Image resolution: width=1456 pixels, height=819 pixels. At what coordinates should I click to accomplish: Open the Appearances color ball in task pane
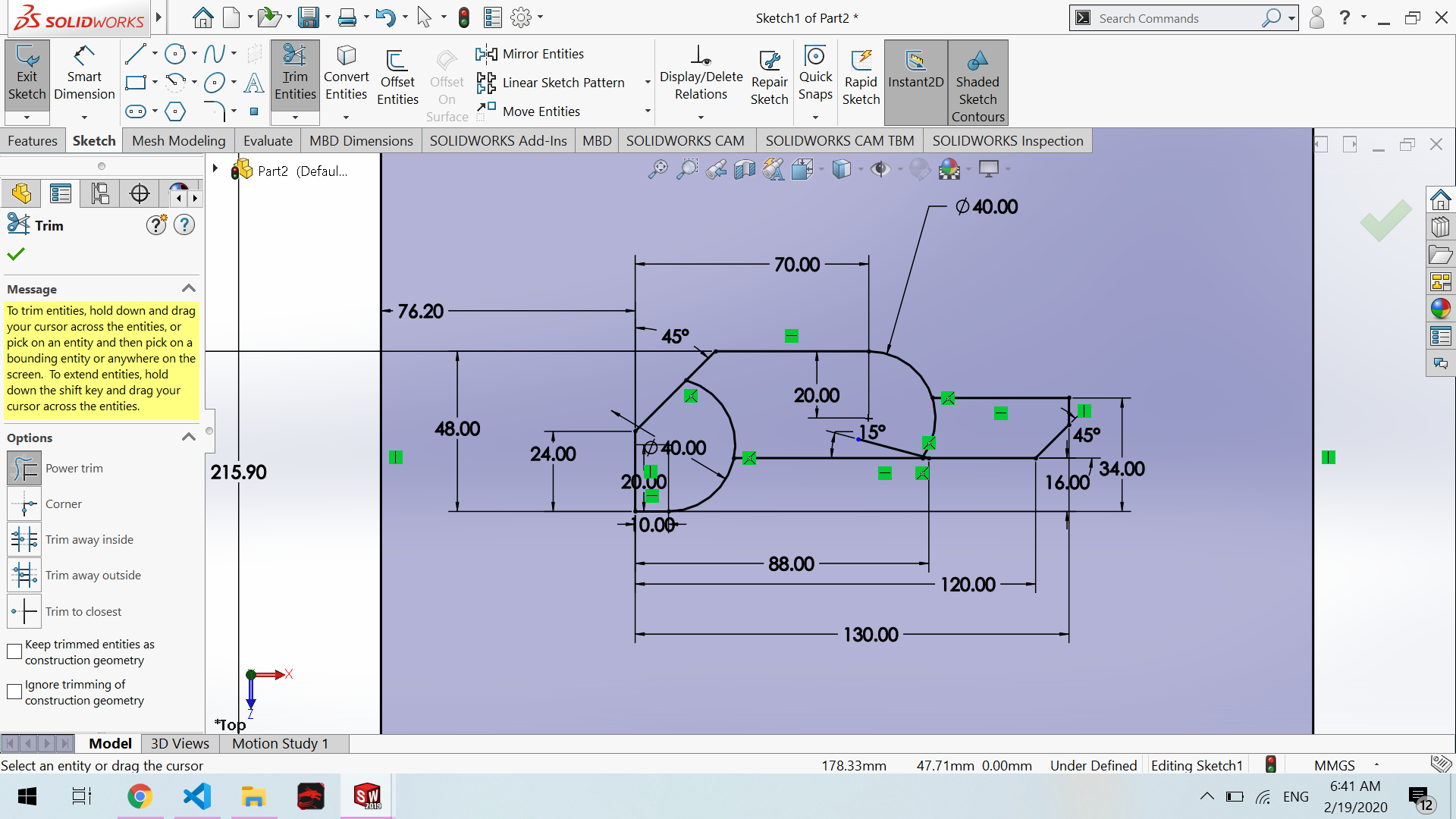1440,309
